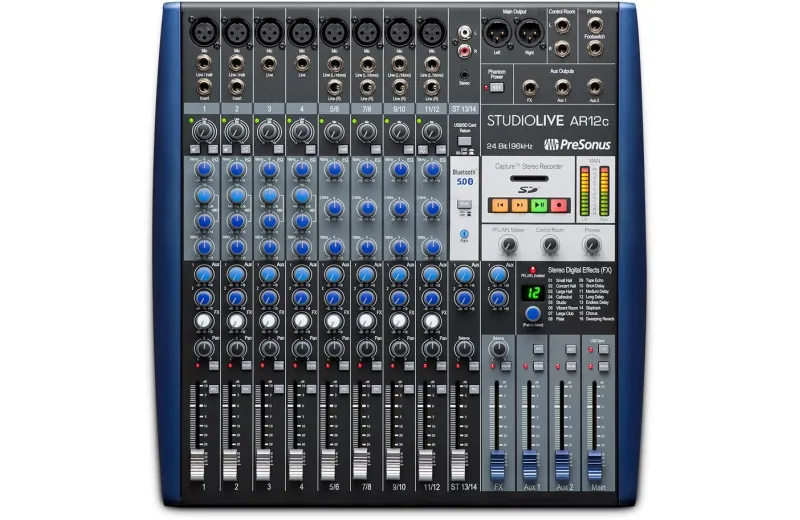
Task: Click the blue FX preset select encoder
Action: pyautogui.click(x=533, y=313)
